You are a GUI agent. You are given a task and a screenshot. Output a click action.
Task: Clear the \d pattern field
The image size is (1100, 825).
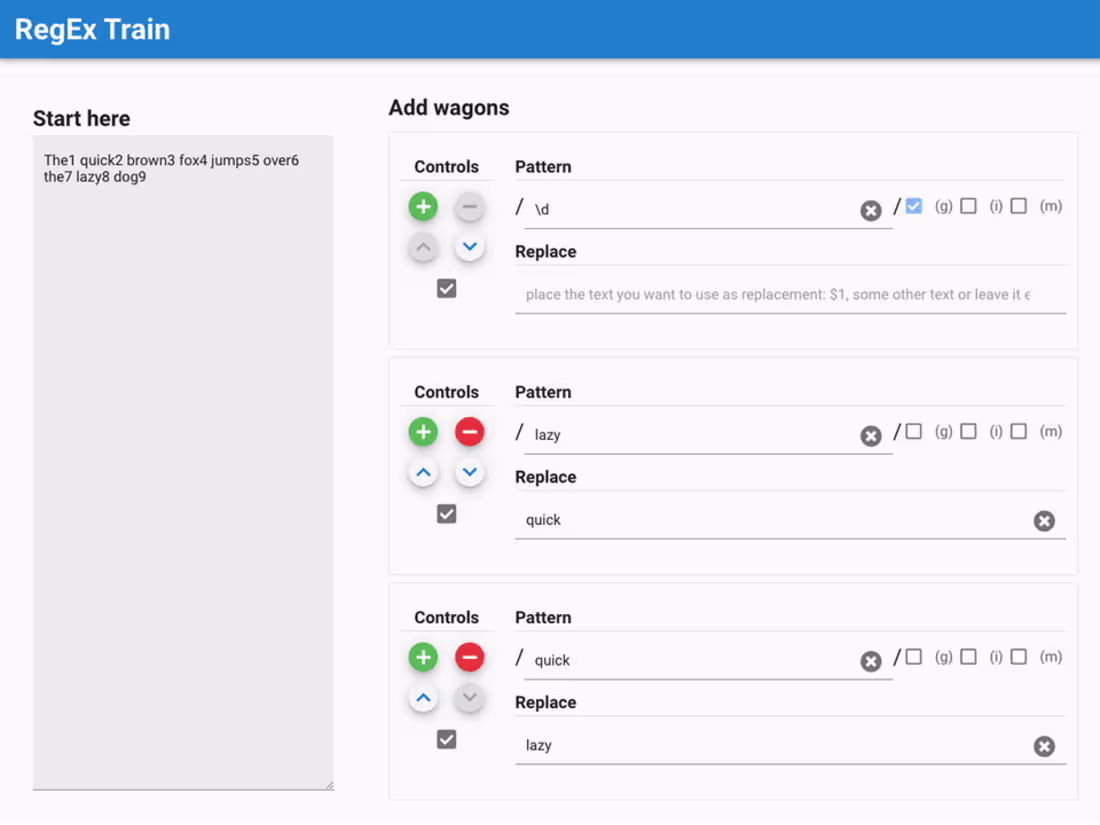coord(871,210)
